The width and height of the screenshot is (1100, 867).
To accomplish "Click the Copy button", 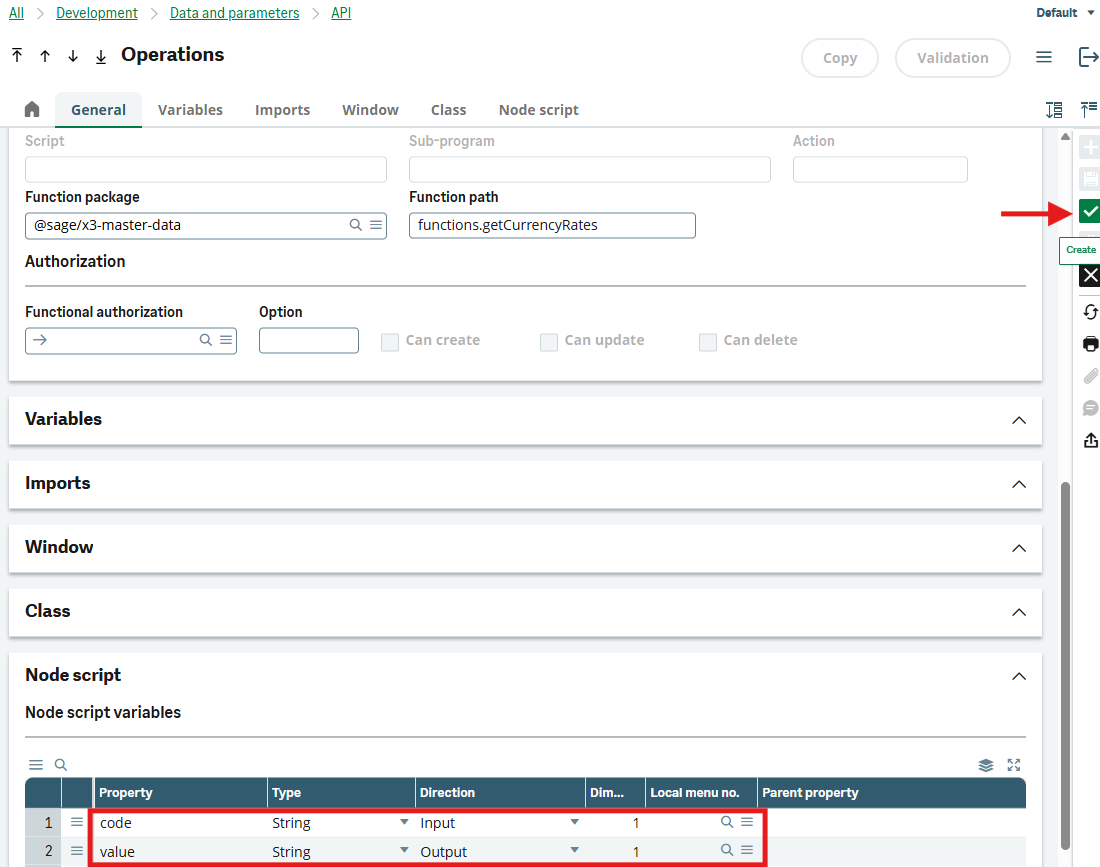I will 840,58.
